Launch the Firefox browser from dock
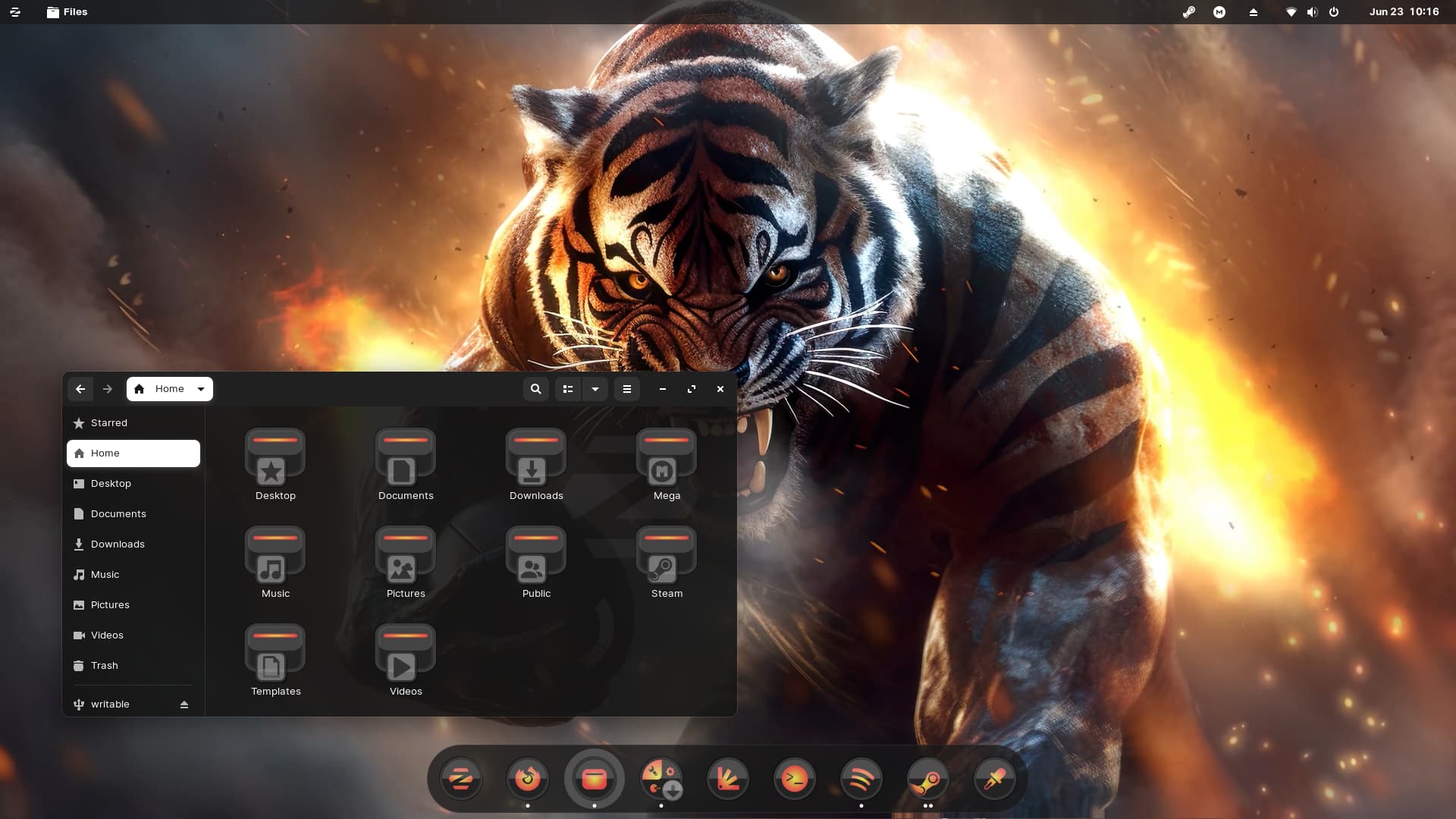Screen dimensions: 1456x819 pos(528,779)
